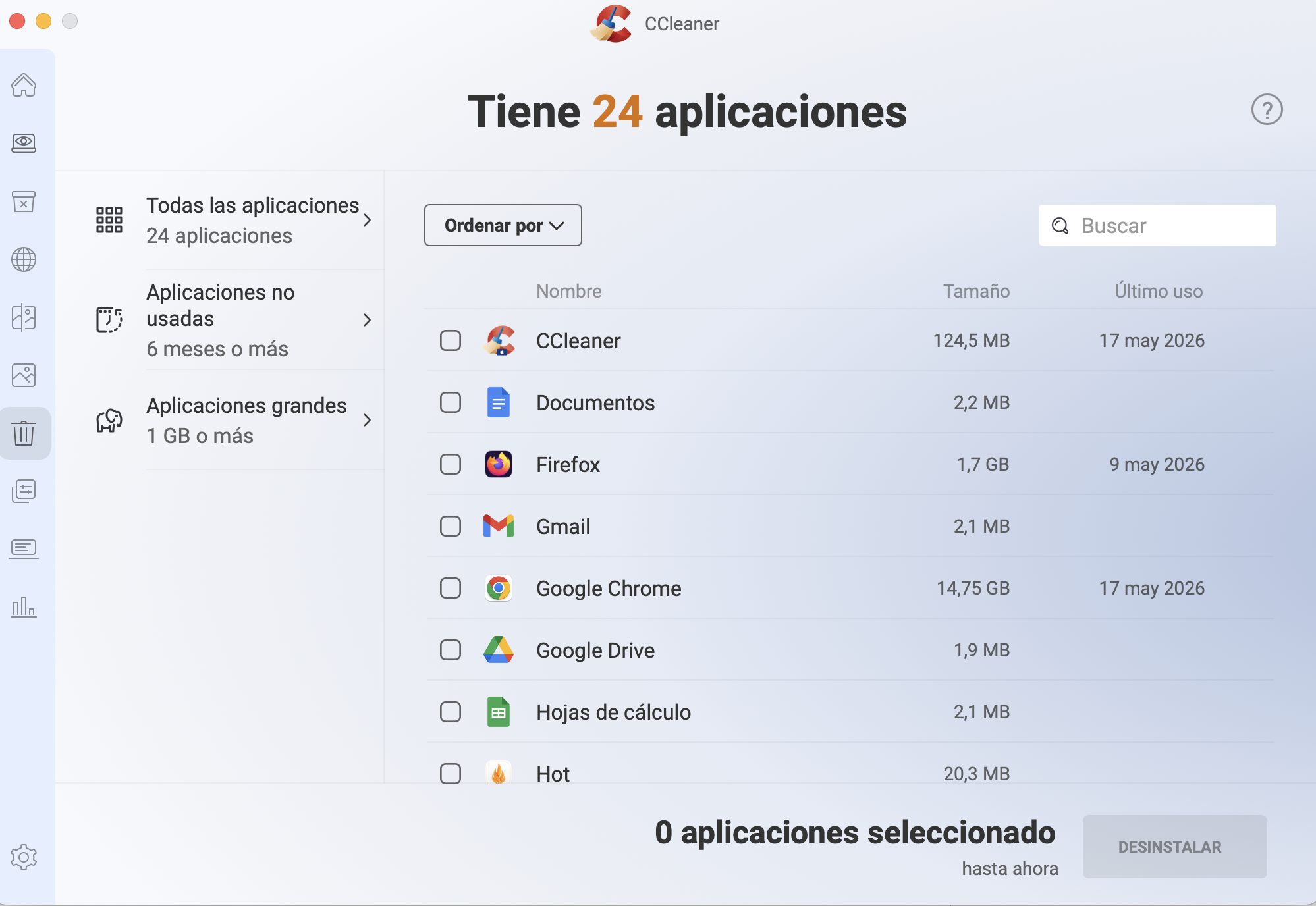Click the Documentos app name
This screenshot has width=1316, height=906.
tap(595, 403)
